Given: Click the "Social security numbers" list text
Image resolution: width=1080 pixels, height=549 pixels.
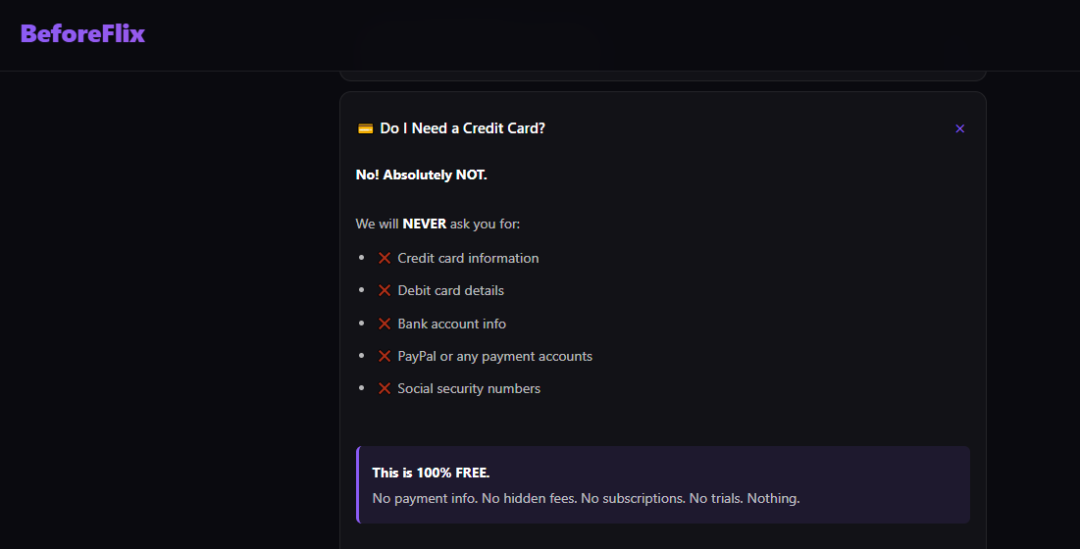Looking at the screenshot, I should [469, 389].
